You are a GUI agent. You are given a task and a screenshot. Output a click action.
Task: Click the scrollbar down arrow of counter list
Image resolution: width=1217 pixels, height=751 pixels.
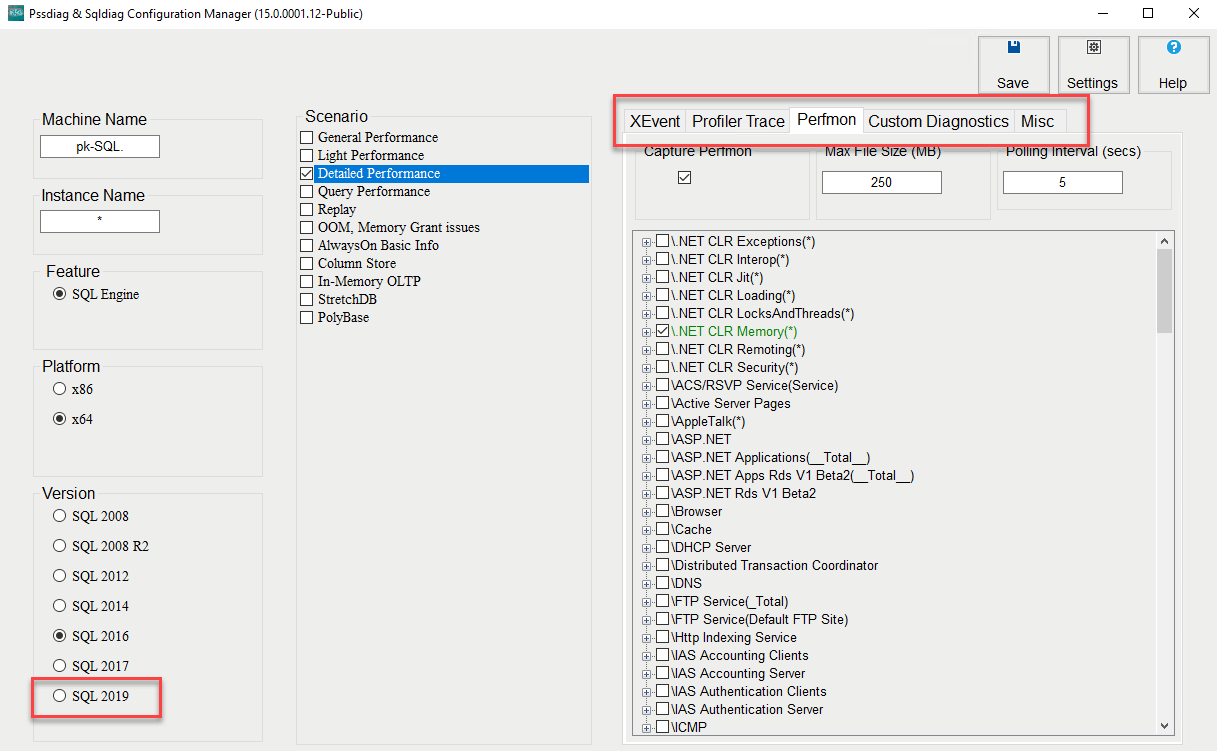(1163, 727)
